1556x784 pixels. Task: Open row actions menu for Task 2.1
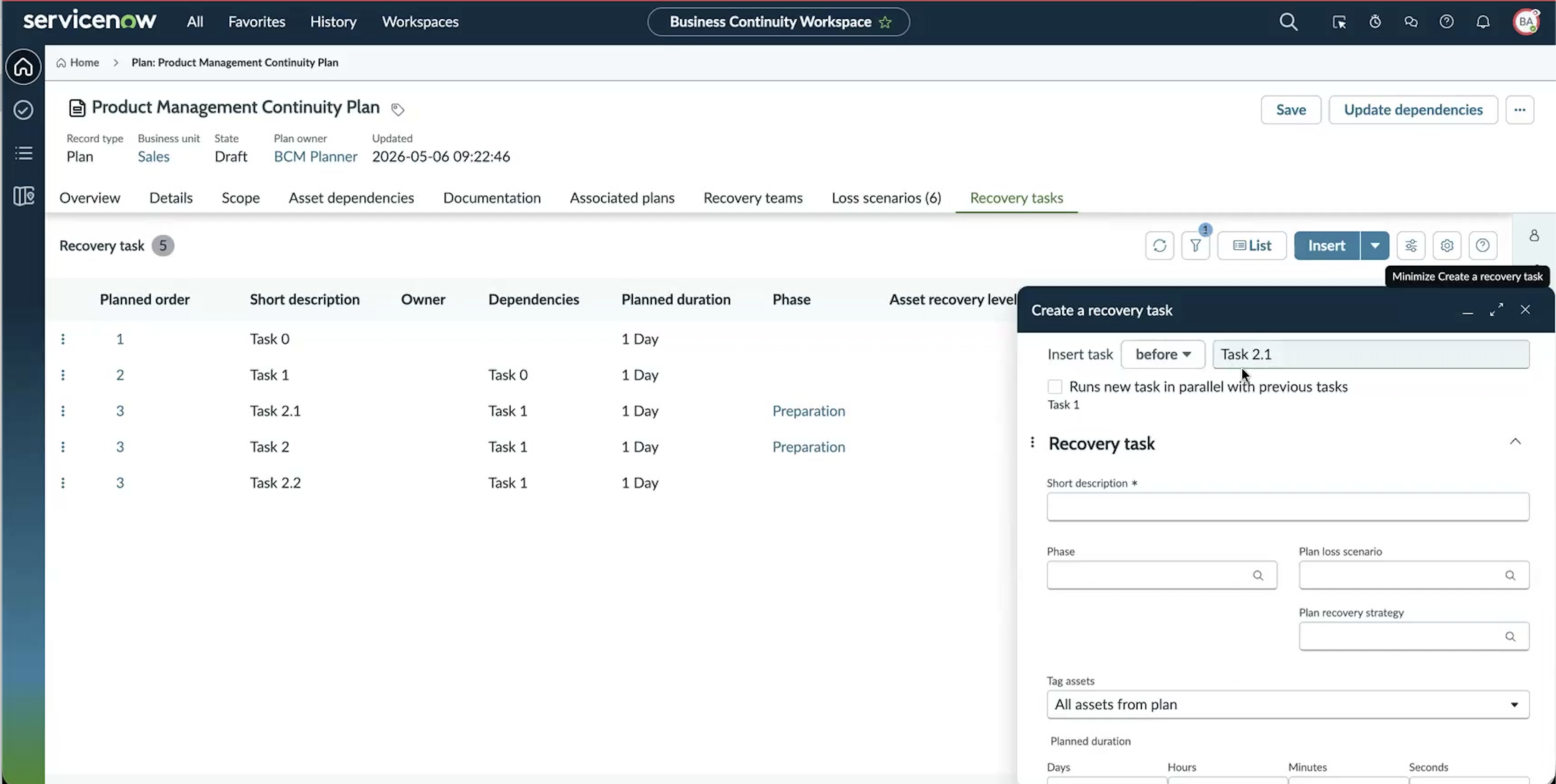(x=63, y=411)
